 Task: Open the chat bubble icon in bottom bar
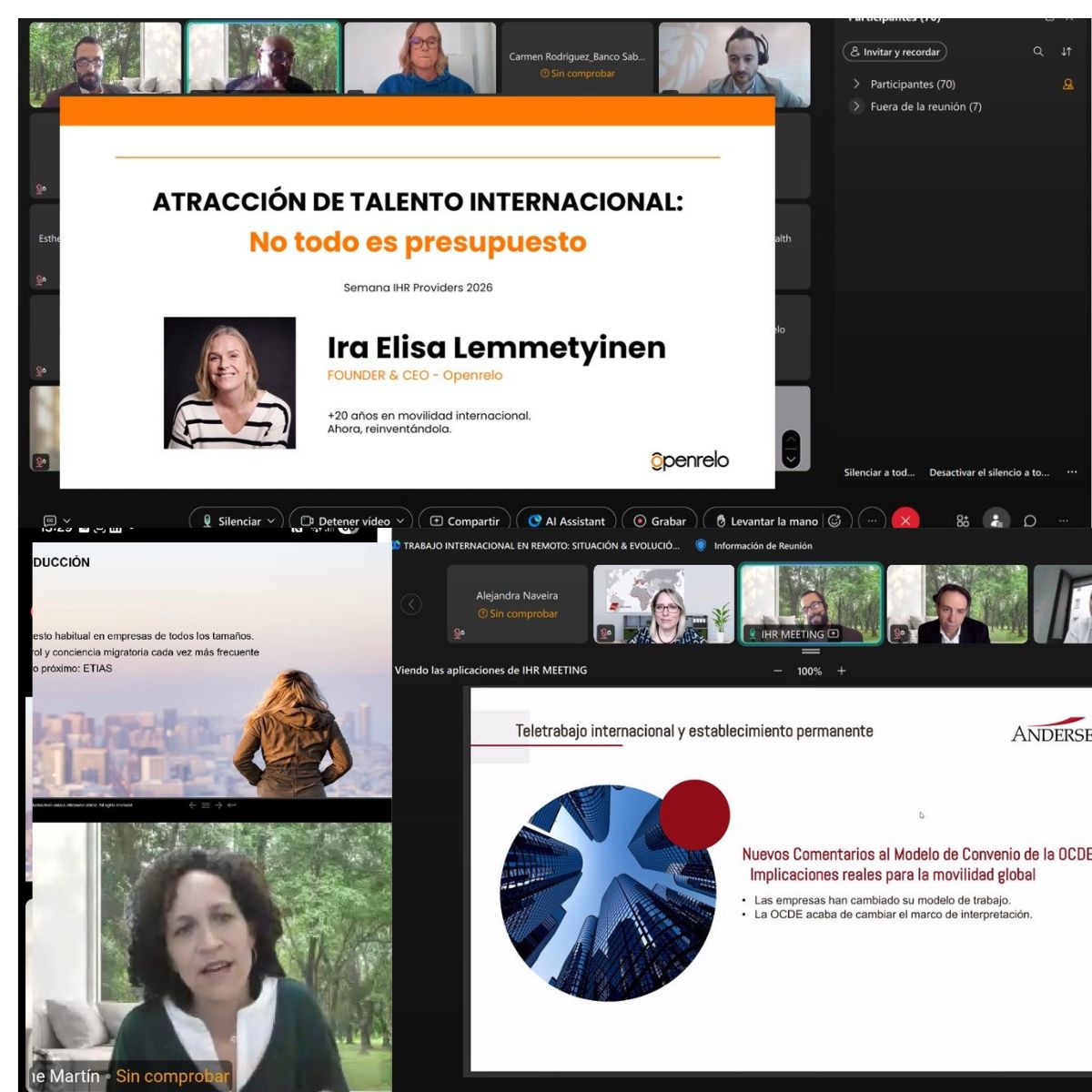(x=1030, y=521)
